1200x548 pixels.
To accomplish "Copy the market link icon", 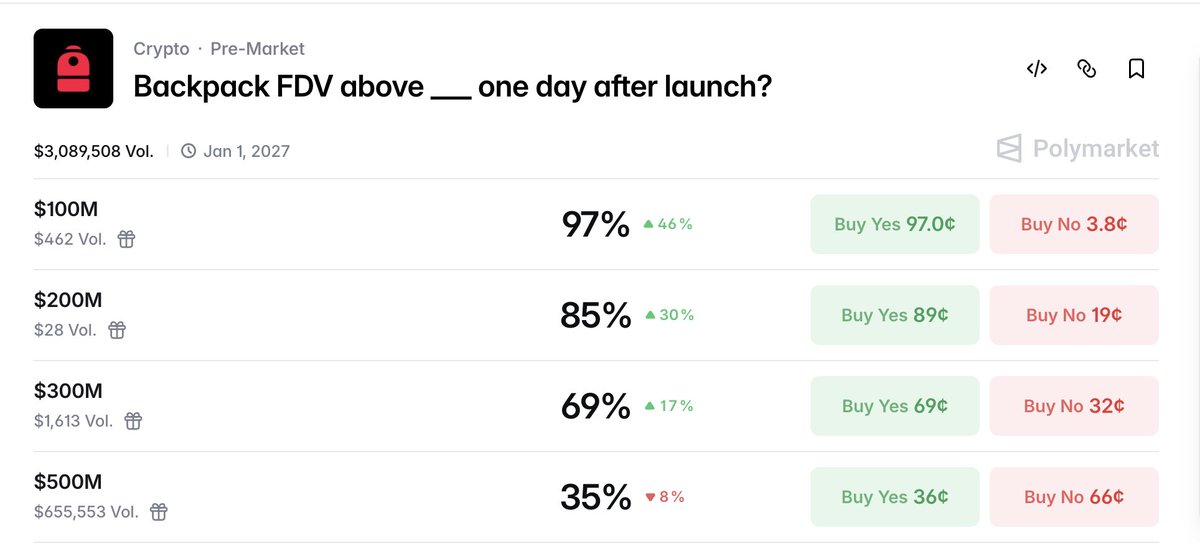I will pos(1086,69).
